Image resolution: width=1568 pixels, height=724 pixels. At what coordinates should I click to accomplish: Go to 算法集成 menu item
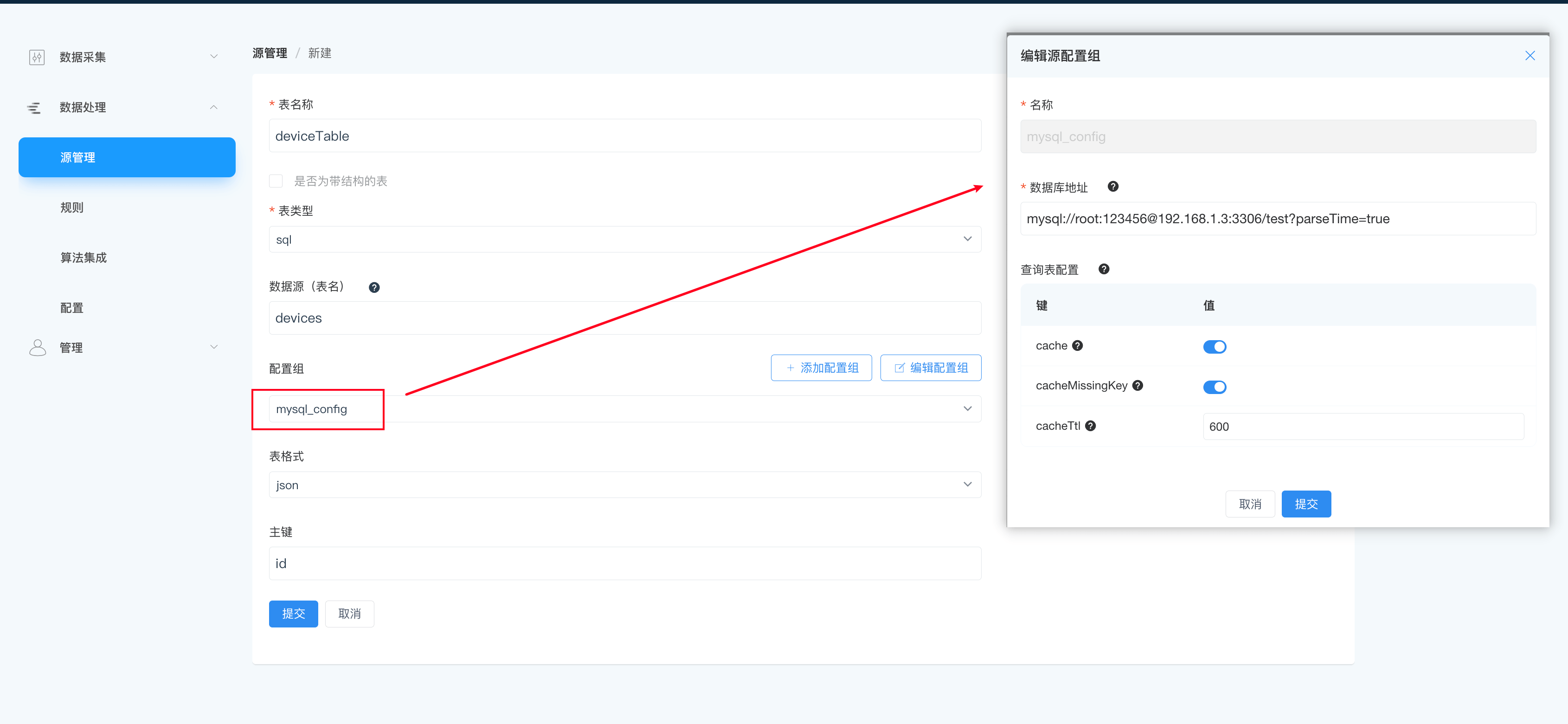click(x=84, y=258)
